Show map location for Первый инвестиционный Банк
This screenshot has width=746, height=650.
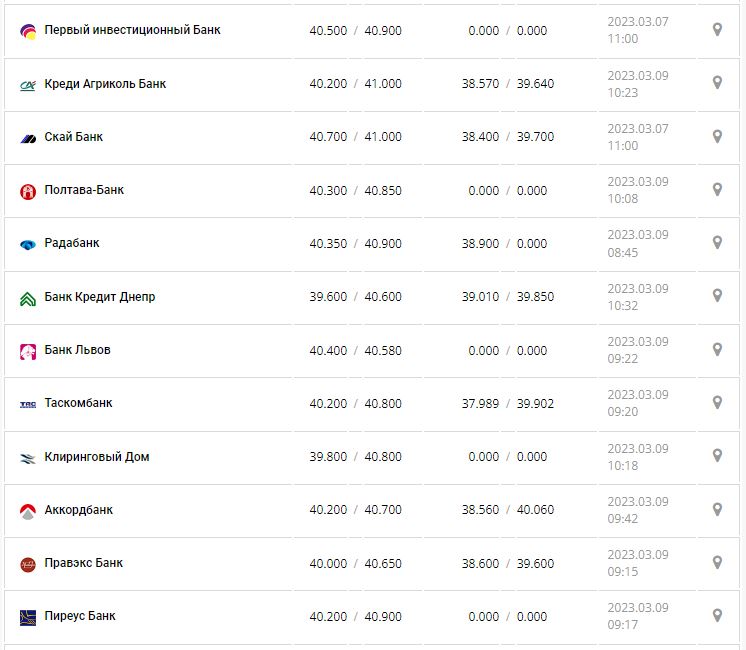[x=717, y=30]
